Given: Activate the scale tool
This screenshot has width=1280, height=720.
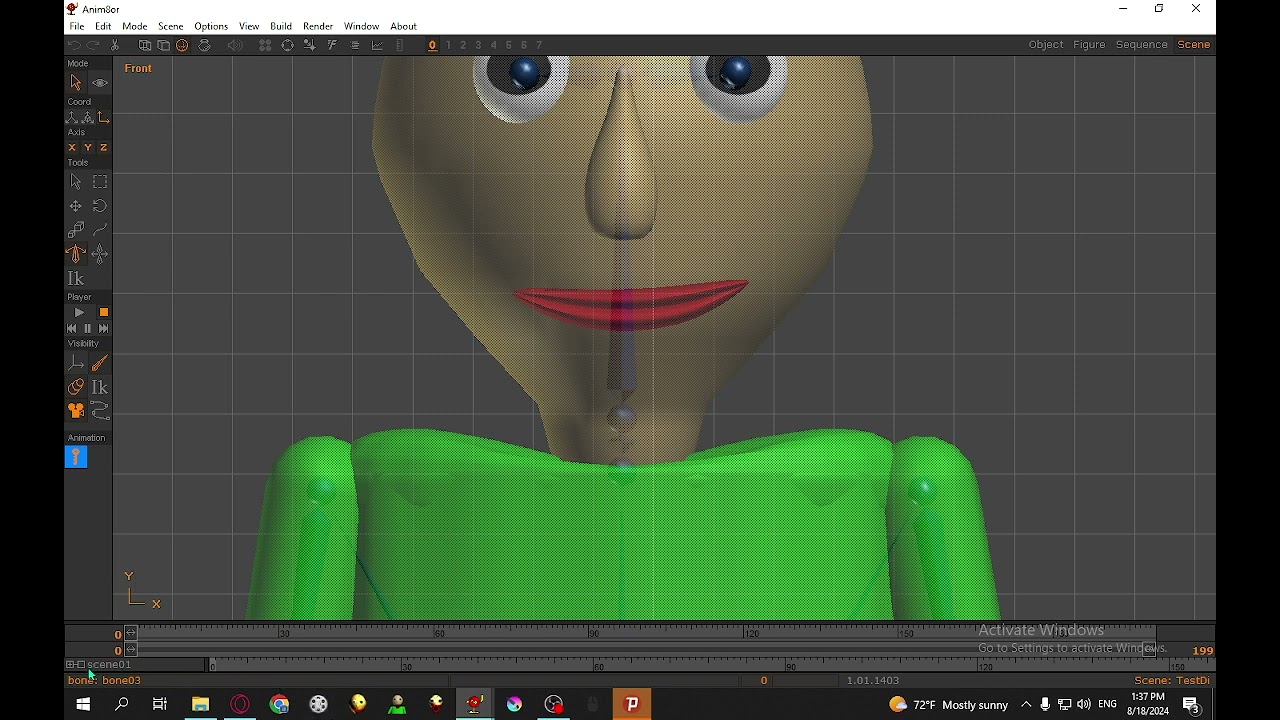Looking at the screenshot, I should 76,230.
